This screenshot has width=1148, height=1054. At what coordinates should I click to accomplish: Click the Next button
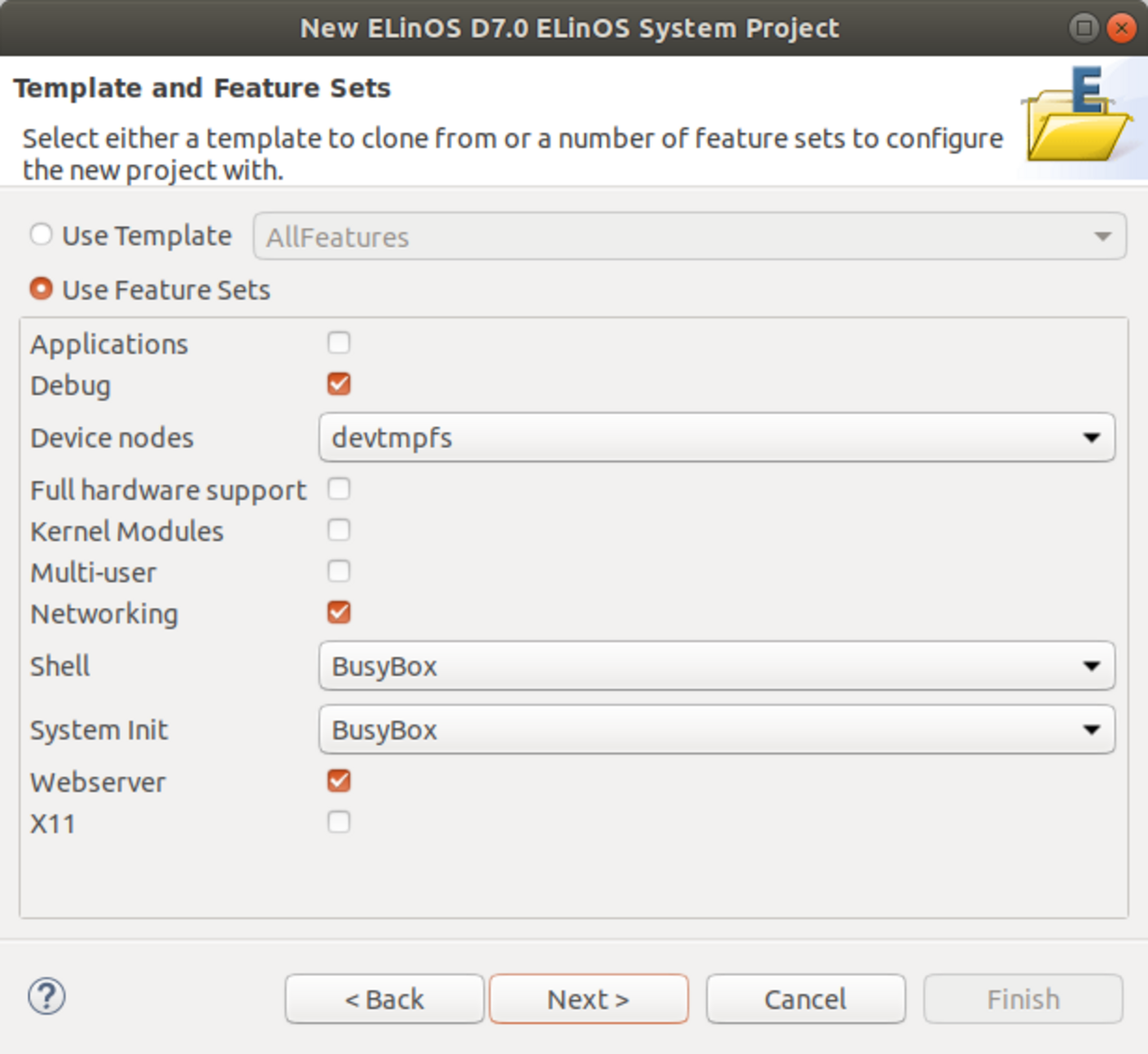click(x=588, y=999)
